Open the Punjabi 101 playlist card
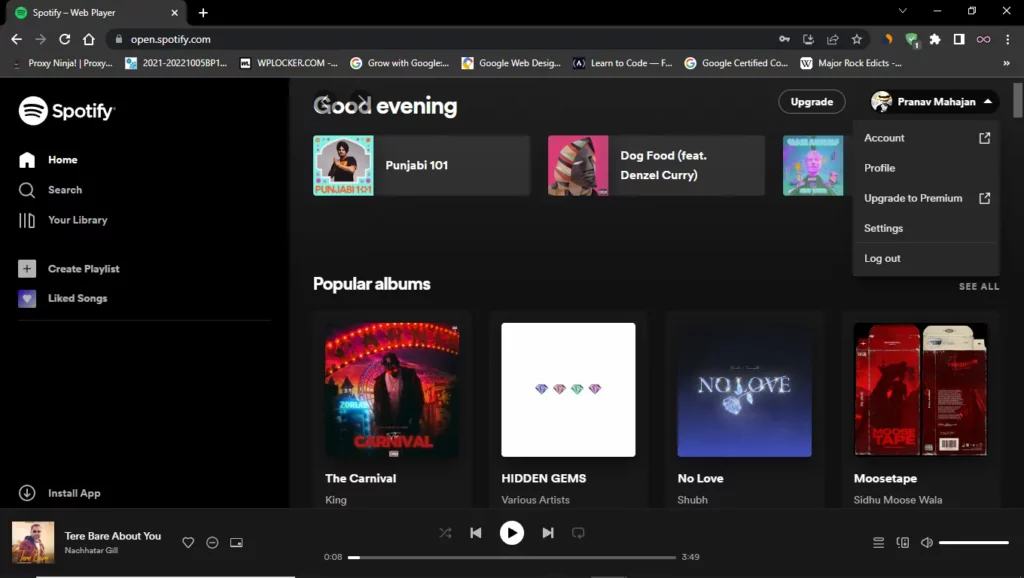This screenshot has height=578, width=1024. click(x=421, y=165)
